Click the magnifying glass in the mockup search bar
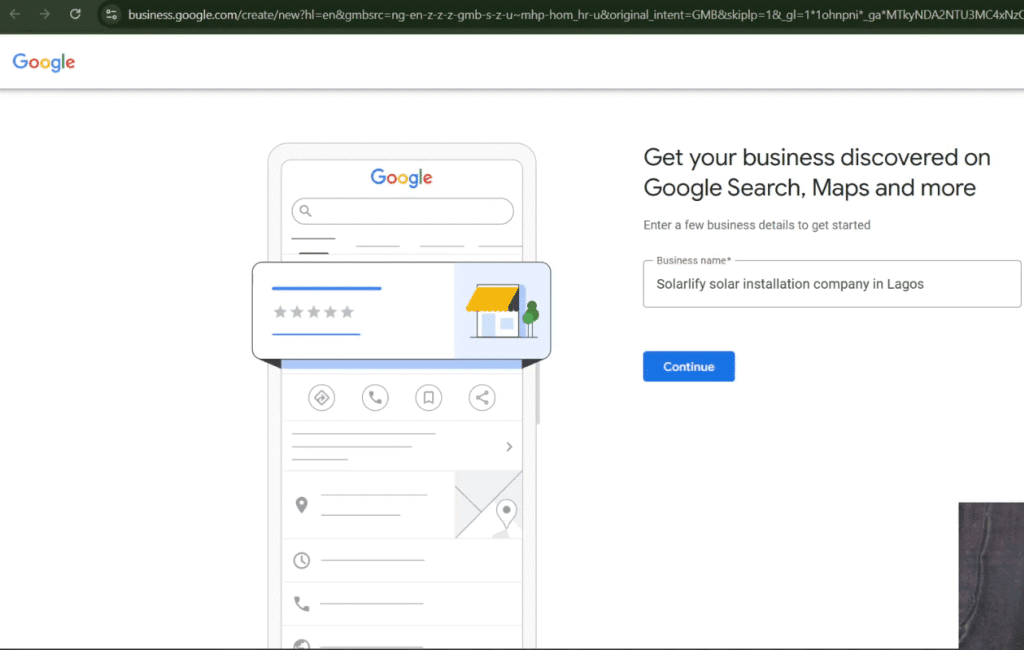This screenshot has height=650, width=1024. coord(304,211)
